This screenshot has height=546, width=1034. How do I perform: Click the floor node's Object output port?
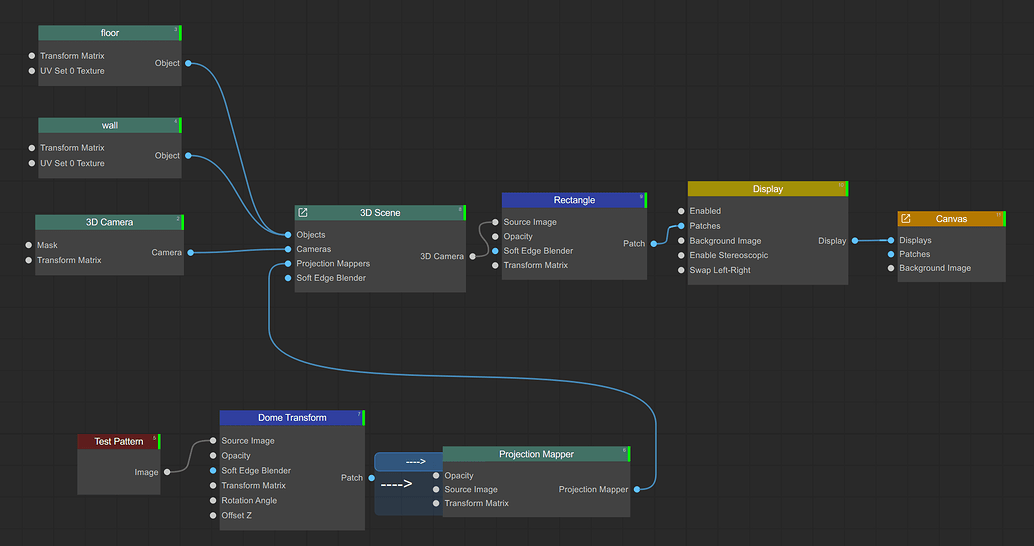[189, 63]
